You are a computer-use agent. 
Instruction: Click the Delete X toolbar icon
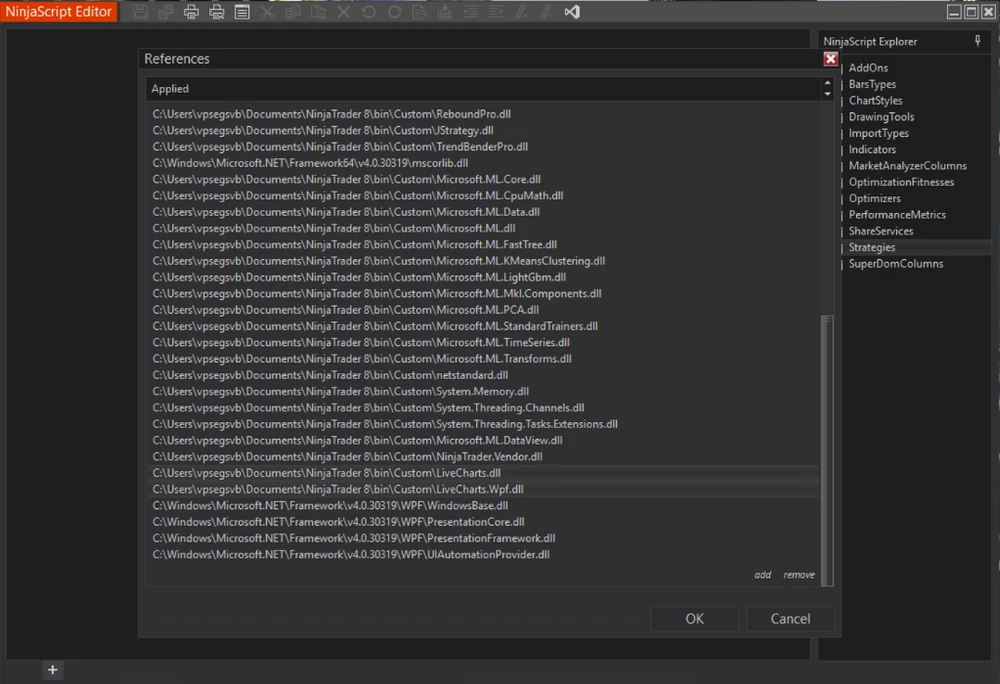(344, 12)
